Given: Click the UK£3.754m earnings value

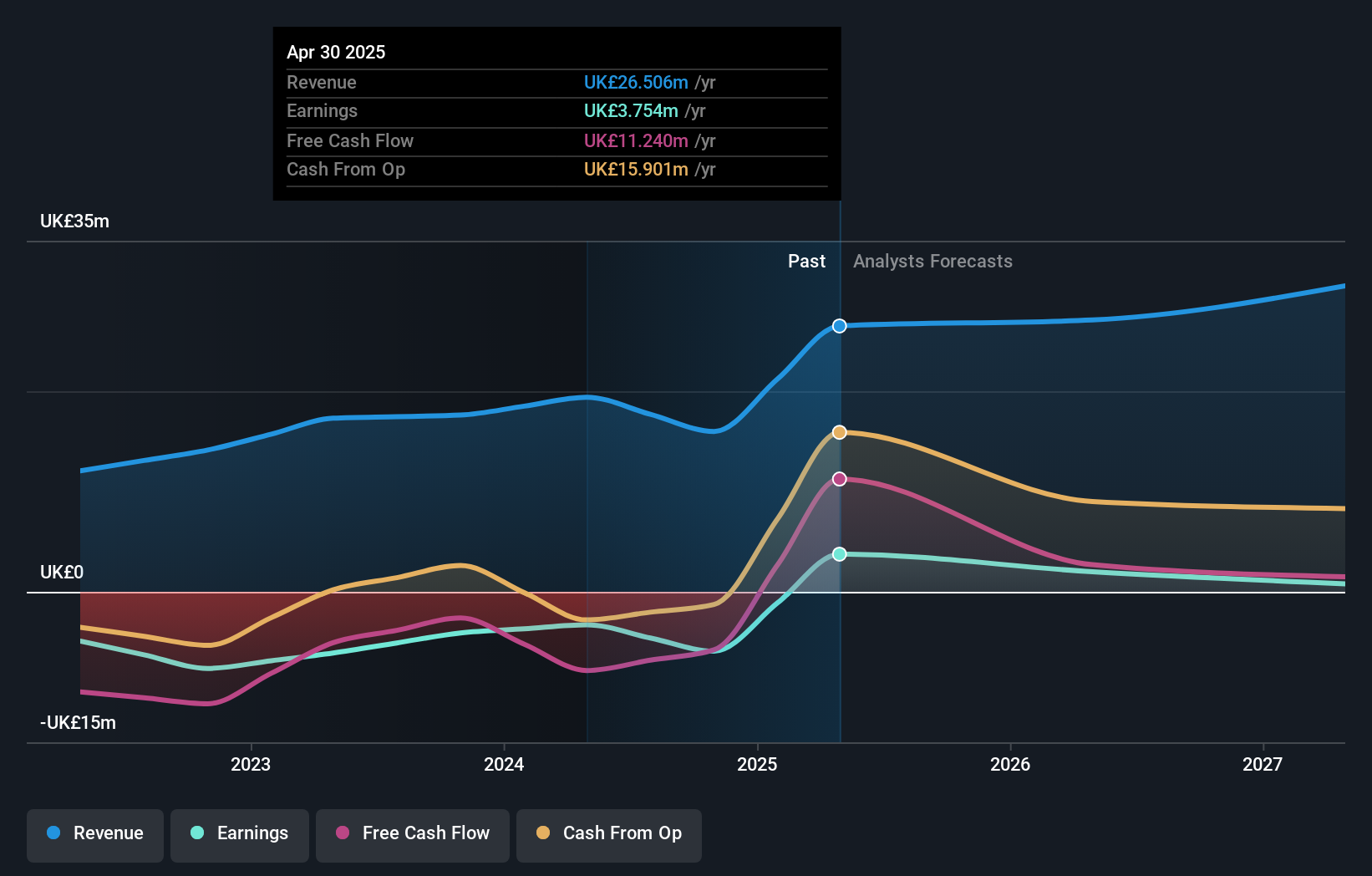Looking at the screenshot, I should (x=632, y=111).
